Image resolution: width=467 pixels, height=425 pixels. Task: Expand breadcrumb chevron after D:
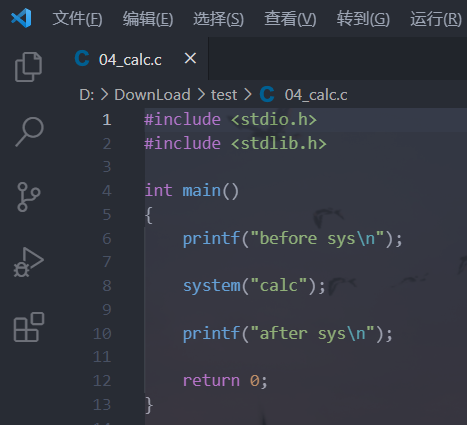[x=104, y=95]
